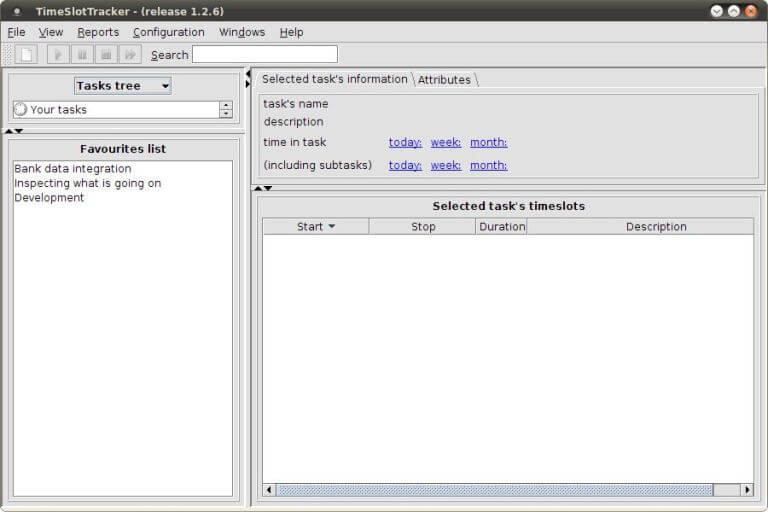Collapse the task information pane using split arrows

pyautogui.click(x=258, y=188)
